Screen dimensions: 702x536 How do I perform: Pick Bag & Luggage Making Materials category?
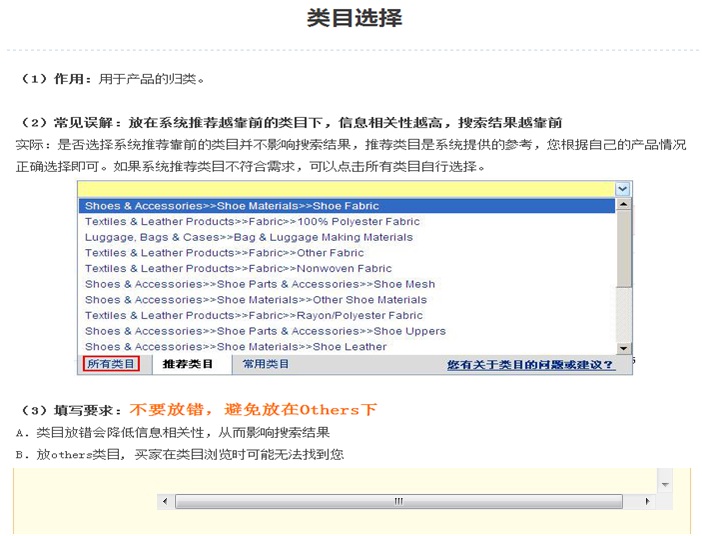[347, 237]
